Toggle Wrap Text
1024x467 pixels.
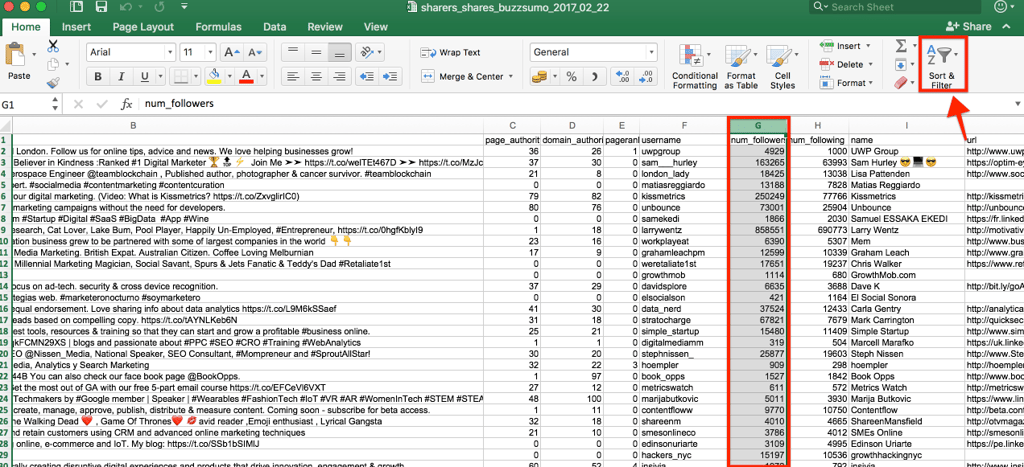coord(451,52)
